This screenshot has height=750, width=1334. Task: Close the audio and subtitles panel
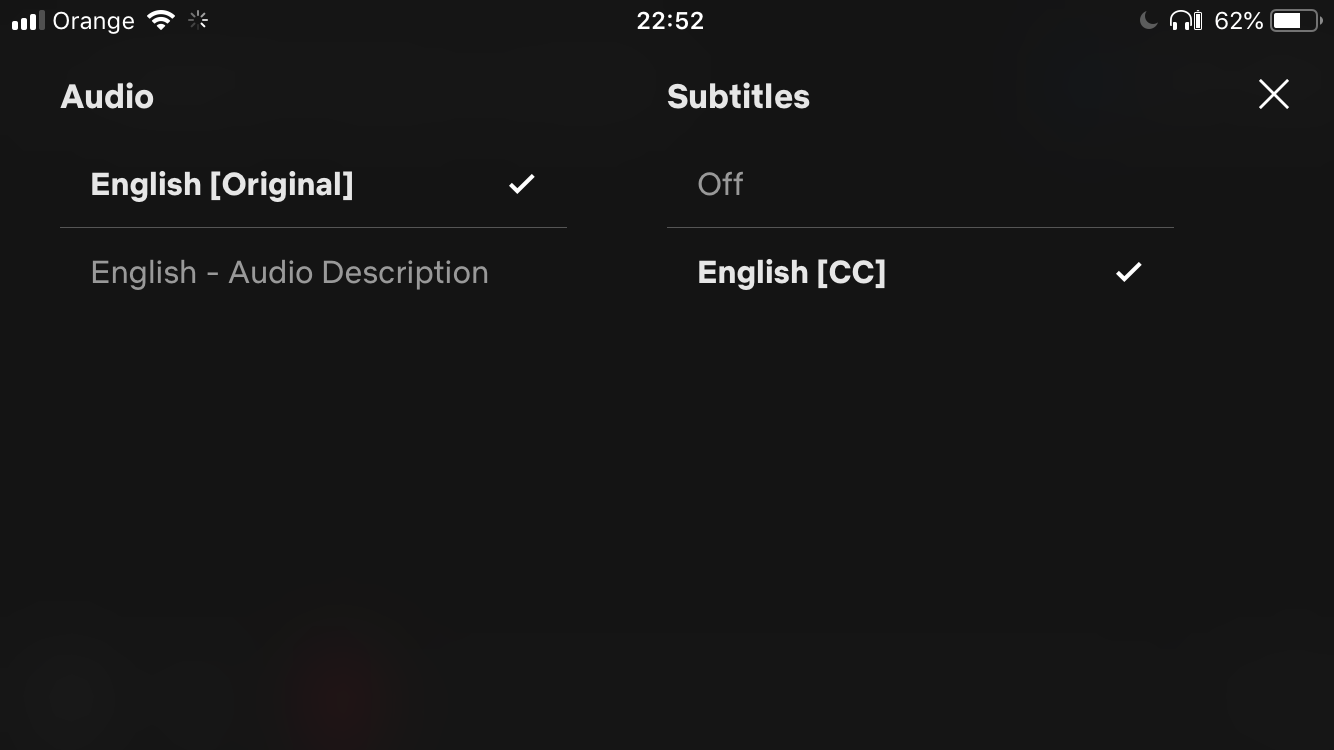click(x=1273, y=94)
